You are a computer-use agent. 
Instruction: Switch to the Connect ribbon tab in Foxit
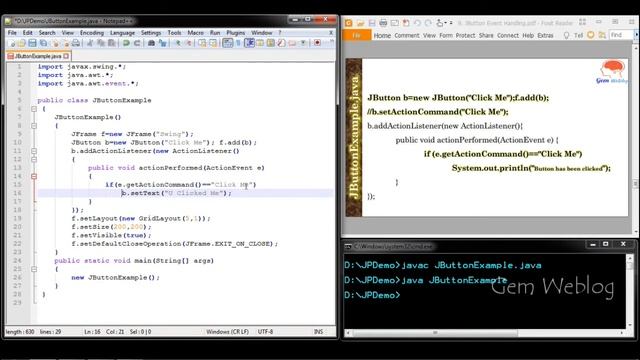click(x=508, y=36)
